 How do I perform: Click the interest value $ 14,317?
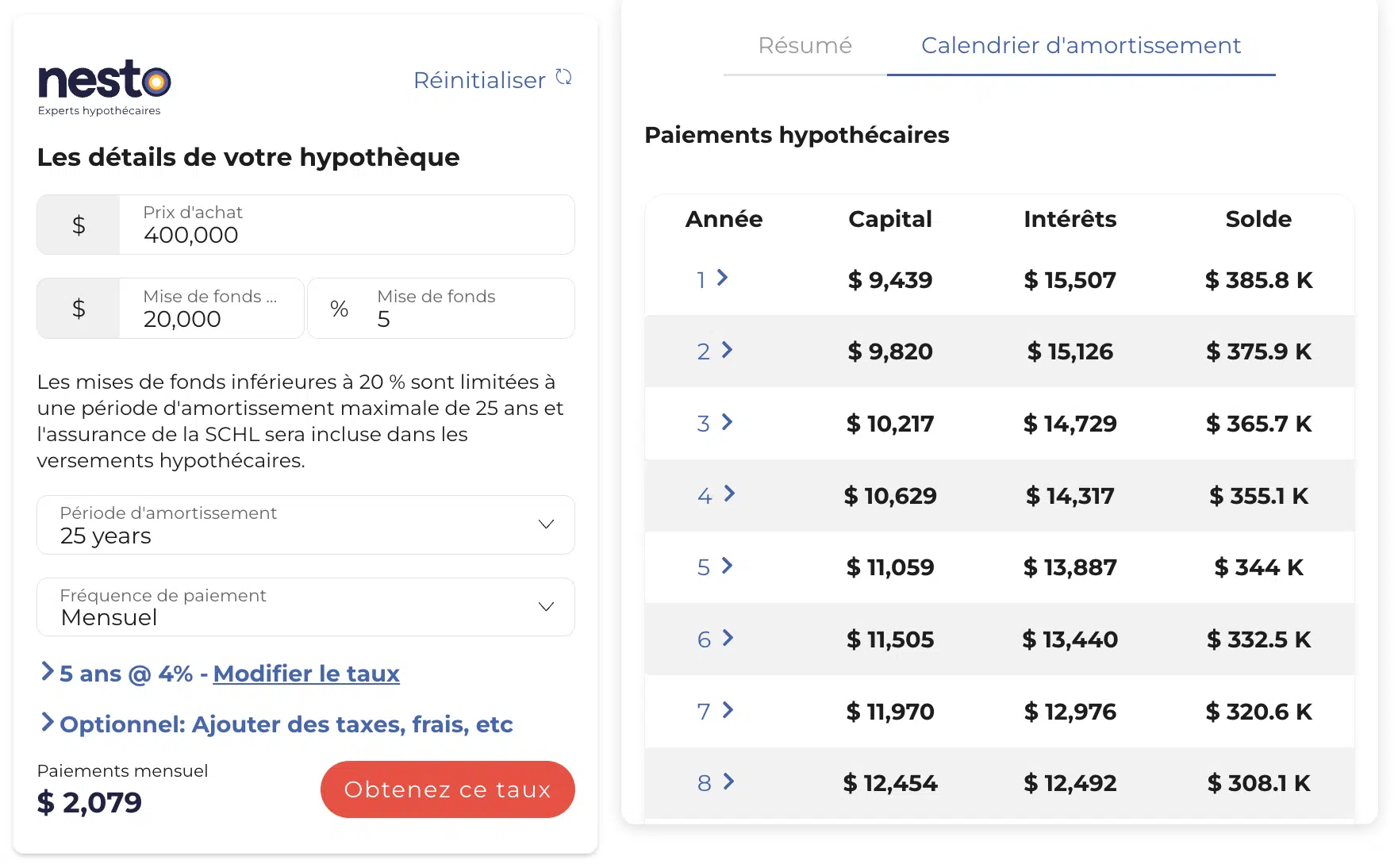[x=1070, y=496]
